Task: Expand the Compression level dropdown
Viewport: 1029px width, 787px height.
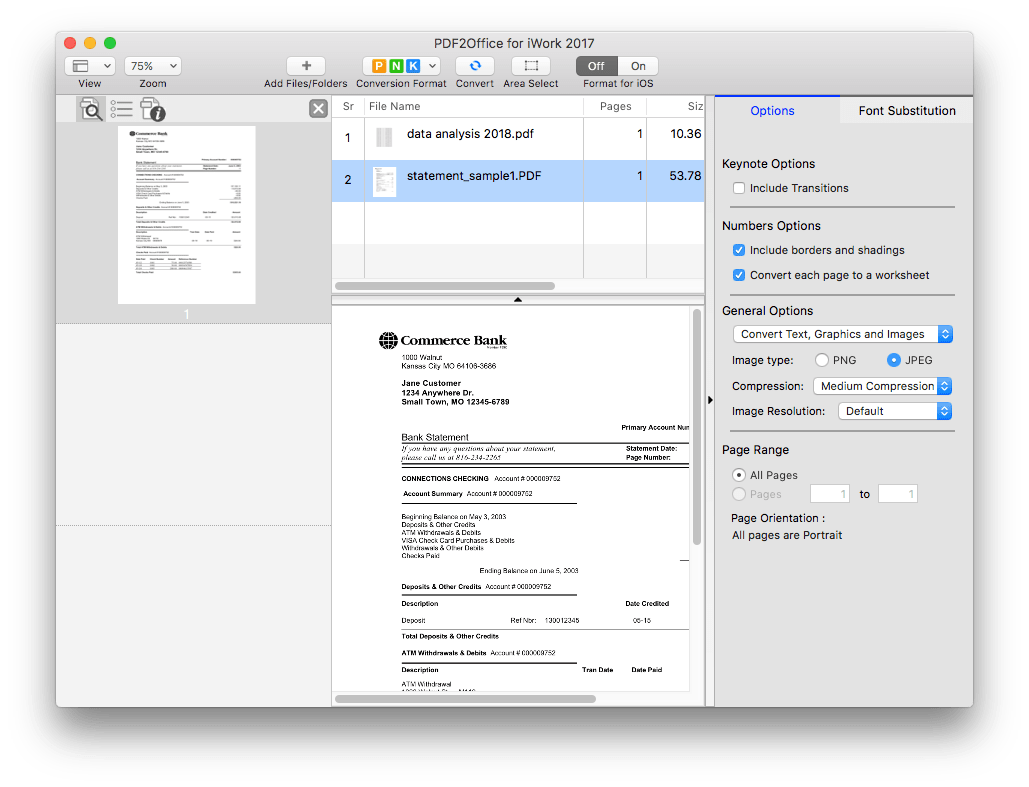Action: (x=881, y=386)
